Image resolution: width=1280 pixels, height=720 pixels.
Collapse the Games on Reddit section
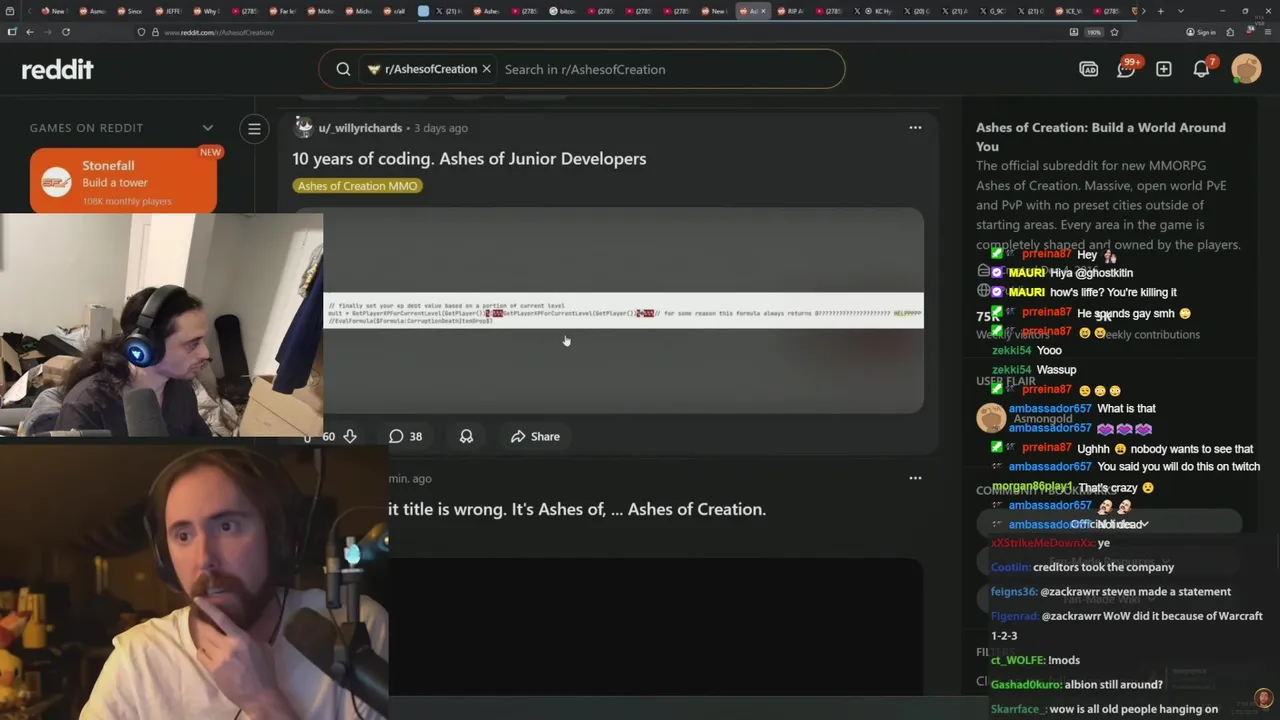(x=208, y=128)
